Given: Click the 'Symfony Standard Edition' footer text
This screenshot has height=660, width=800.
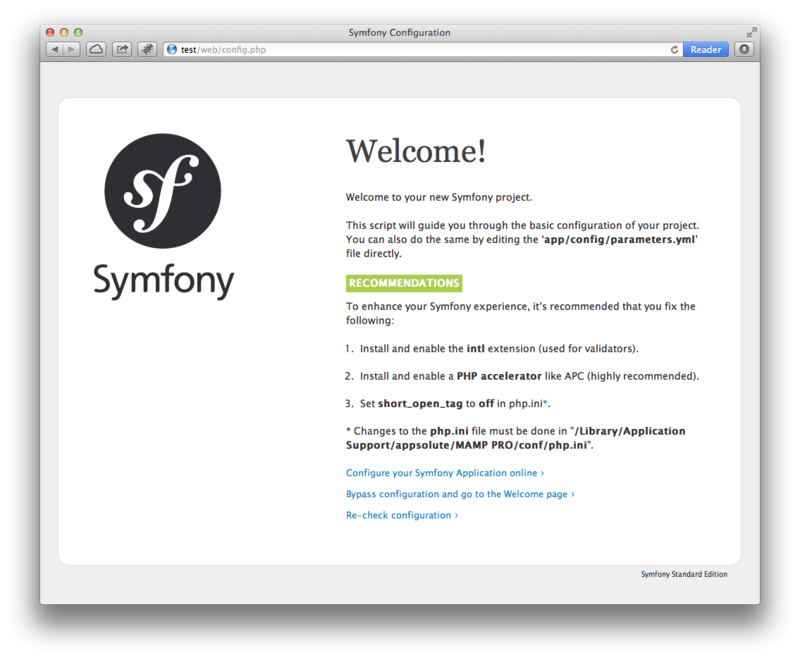Looking at the screenshot, I should pos(684,574).
